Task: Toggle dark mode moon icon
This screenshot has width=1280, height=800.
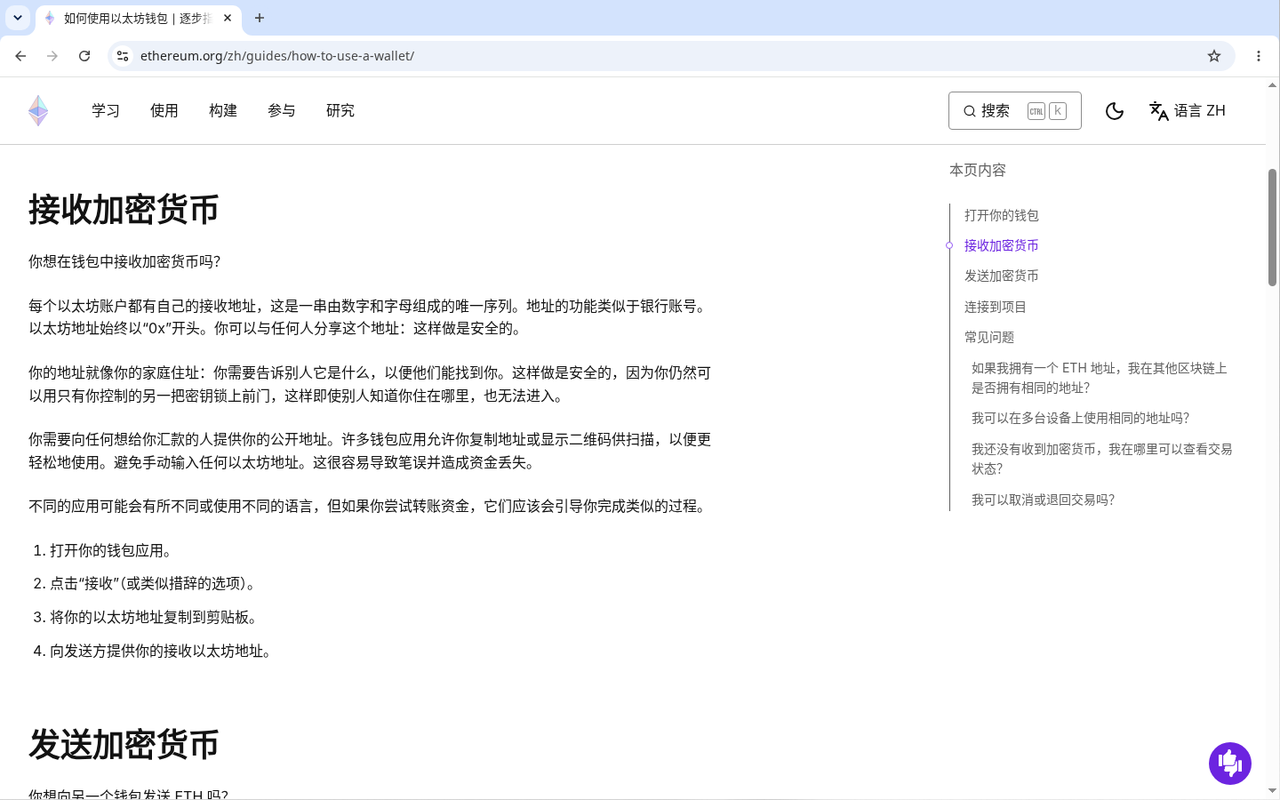Action: click(1114, 111)
